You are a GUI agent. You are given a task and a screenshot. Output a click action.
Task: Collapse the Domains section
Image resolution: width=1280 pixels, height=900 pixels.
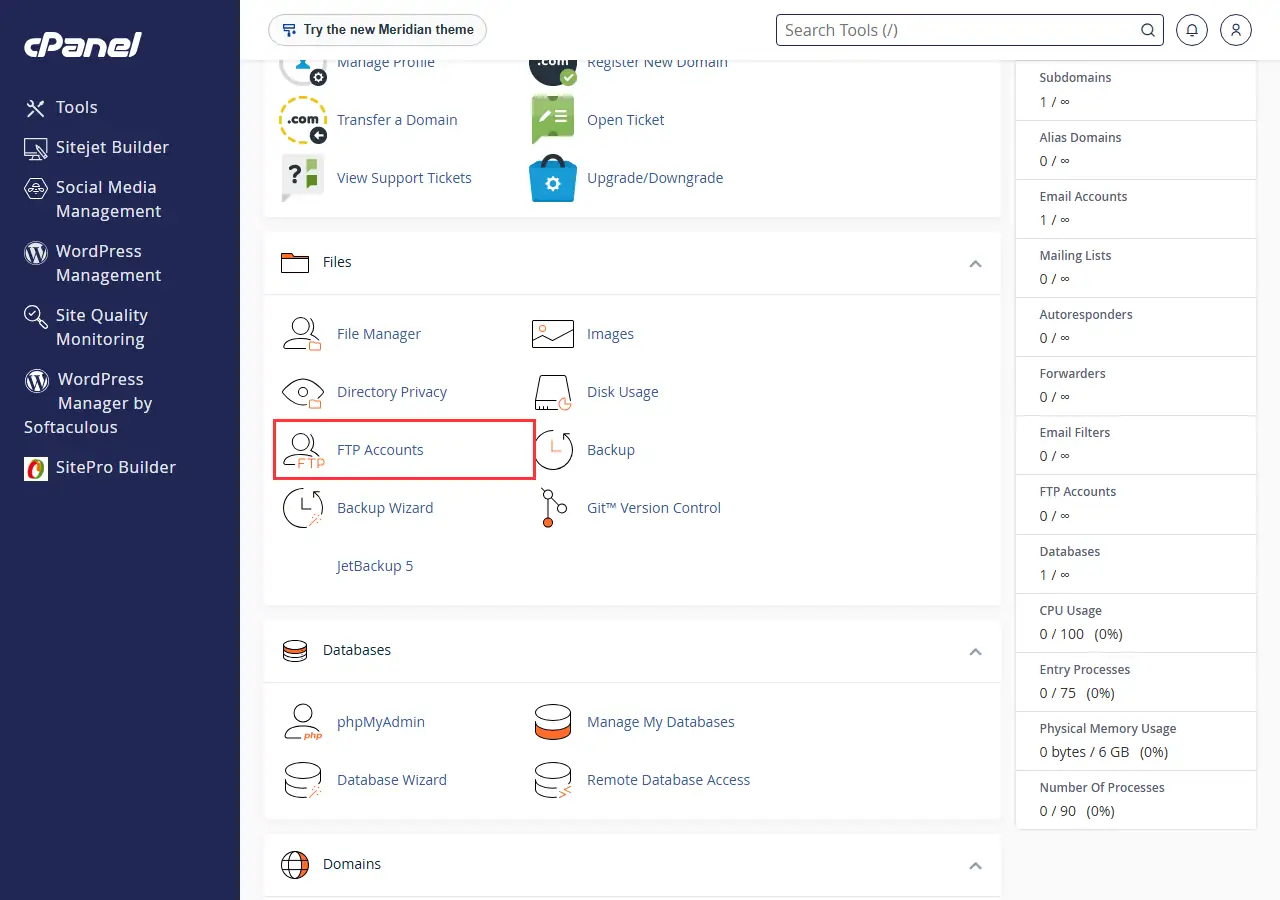point(976,865)
